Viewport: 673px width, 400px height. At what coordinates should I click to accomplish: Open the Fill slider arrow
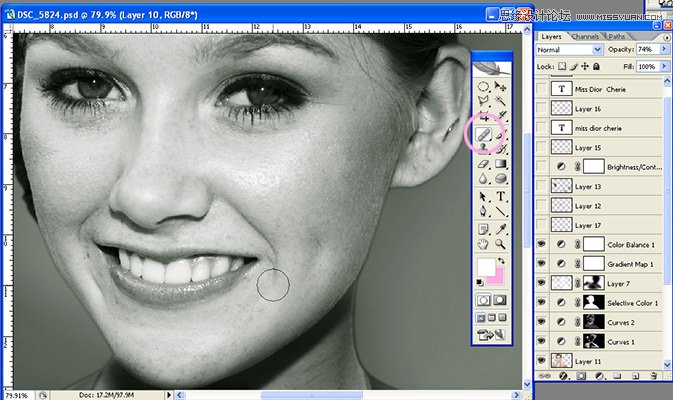(x=664, y=66)
